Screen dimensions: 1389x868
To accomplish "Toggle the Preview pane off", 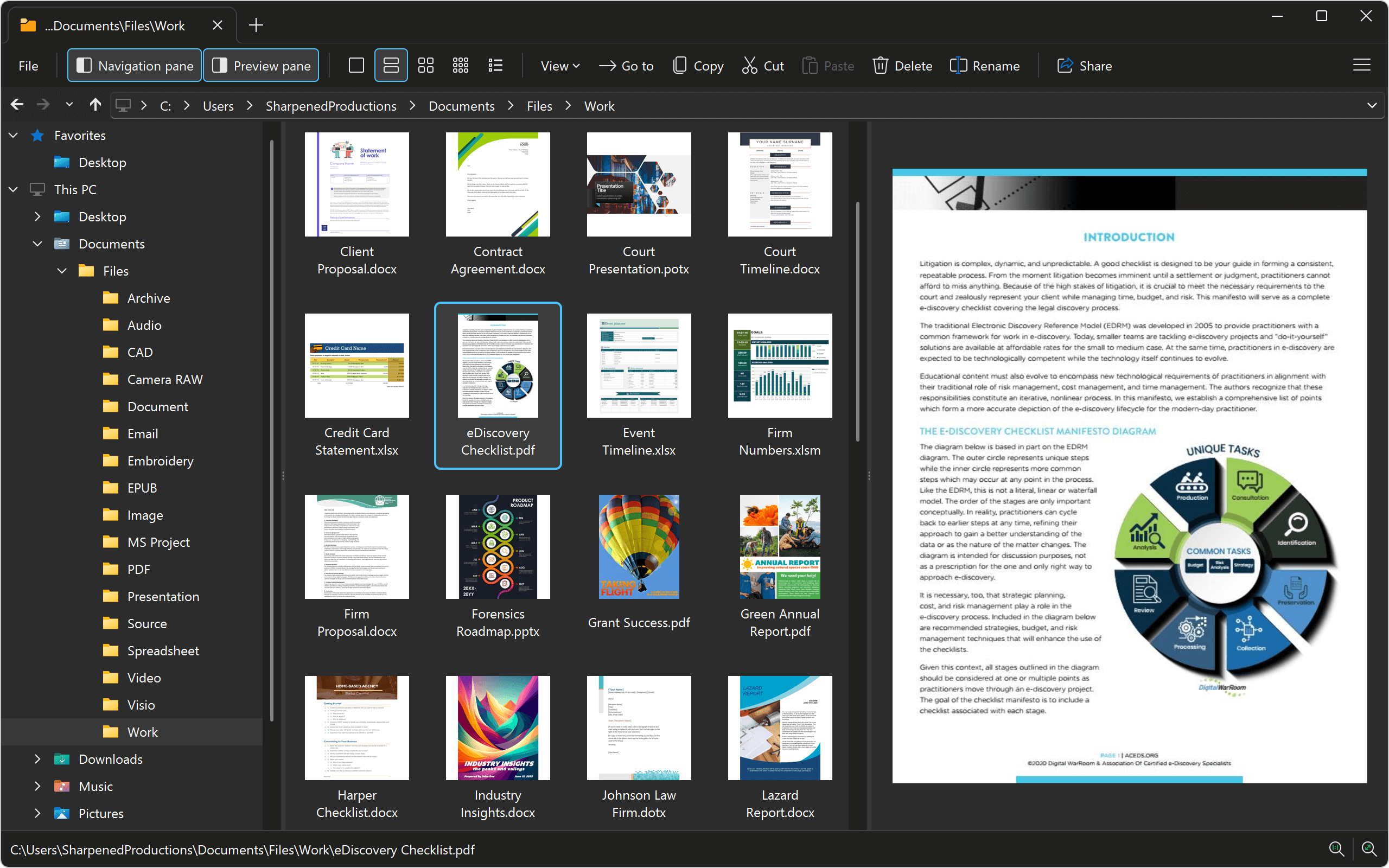I will point(261,65).
